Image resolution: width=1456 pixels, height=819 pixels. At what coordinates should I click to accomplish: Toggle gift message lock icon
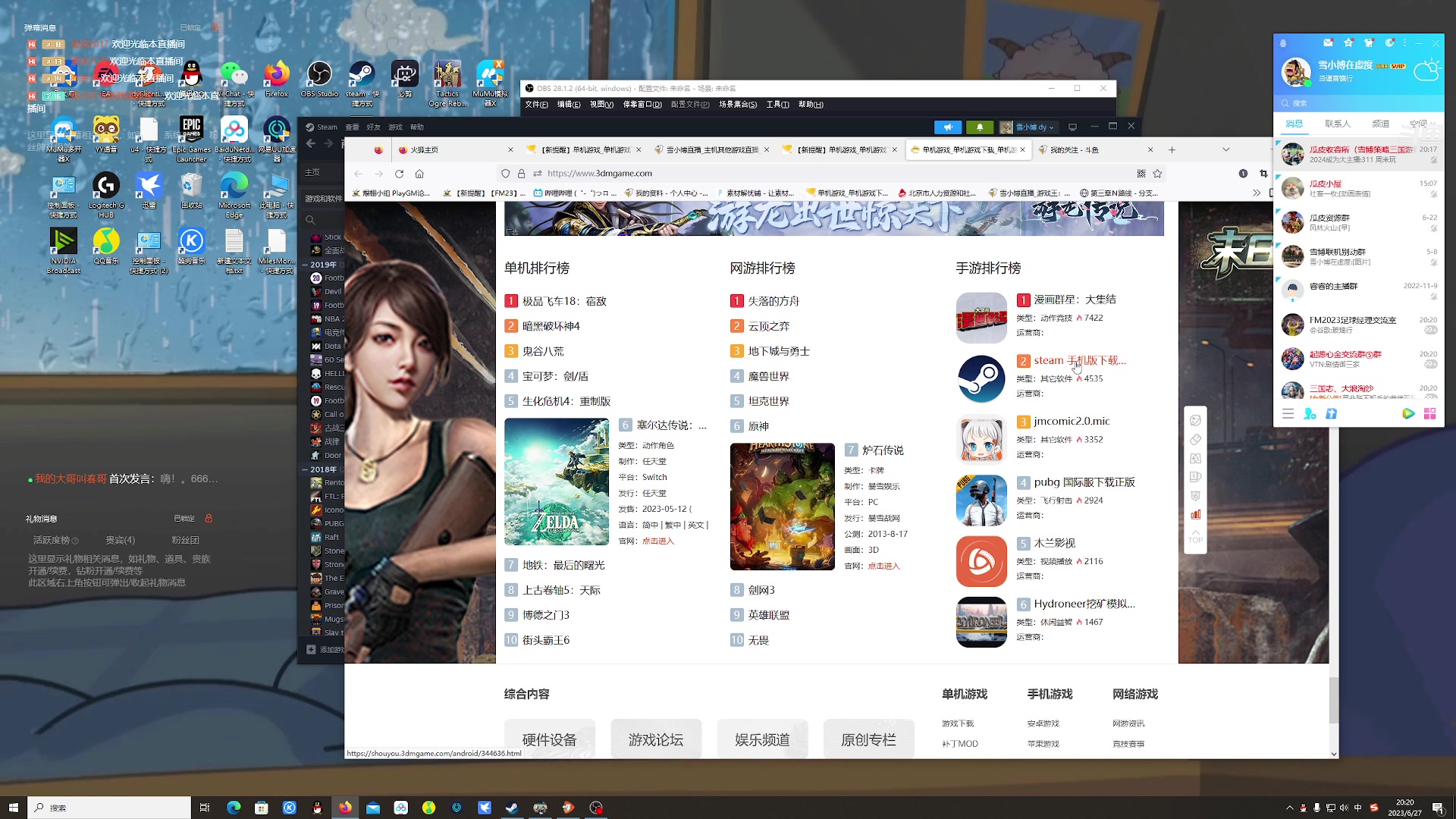[209, 519]
